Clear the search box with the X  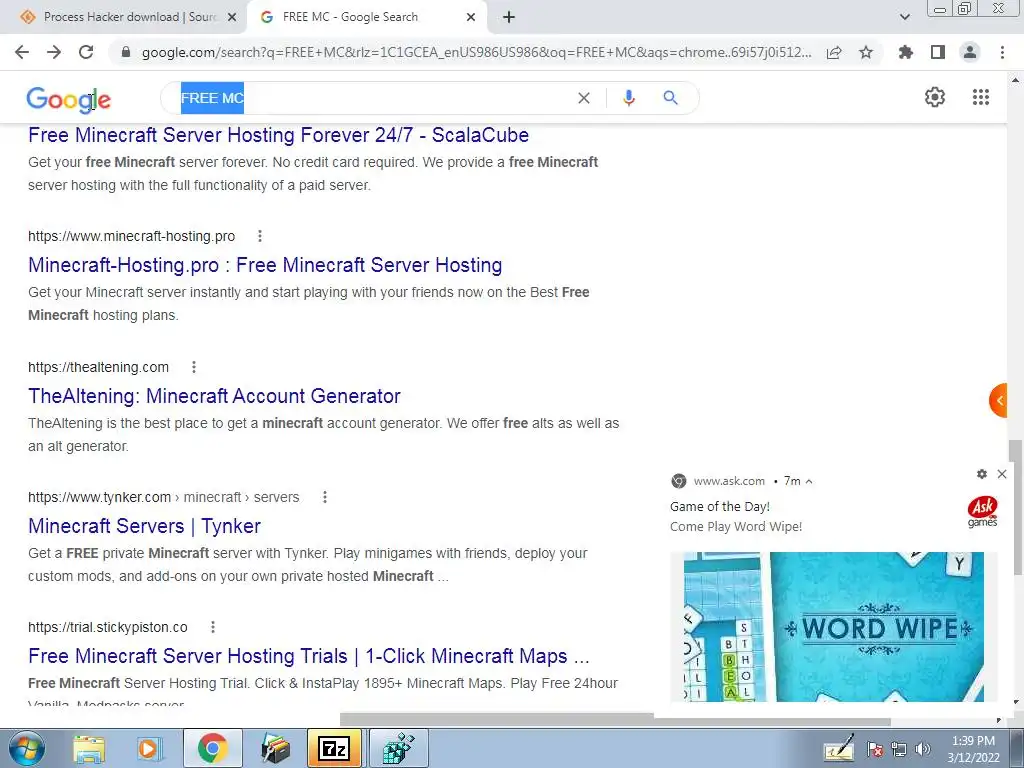coord(584,98)
